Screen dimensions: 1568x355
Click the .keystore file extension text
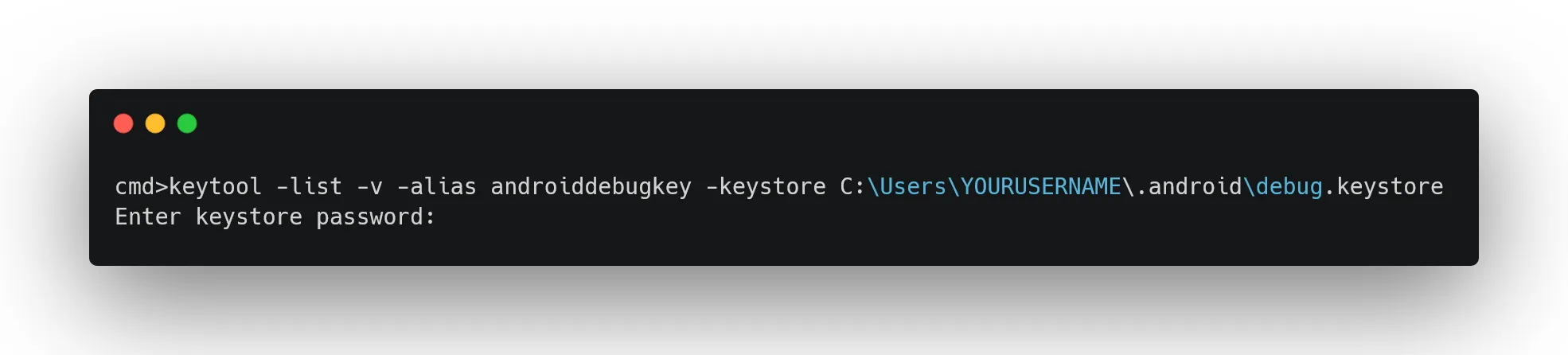pyautogui.click(x=1383, y=187)
